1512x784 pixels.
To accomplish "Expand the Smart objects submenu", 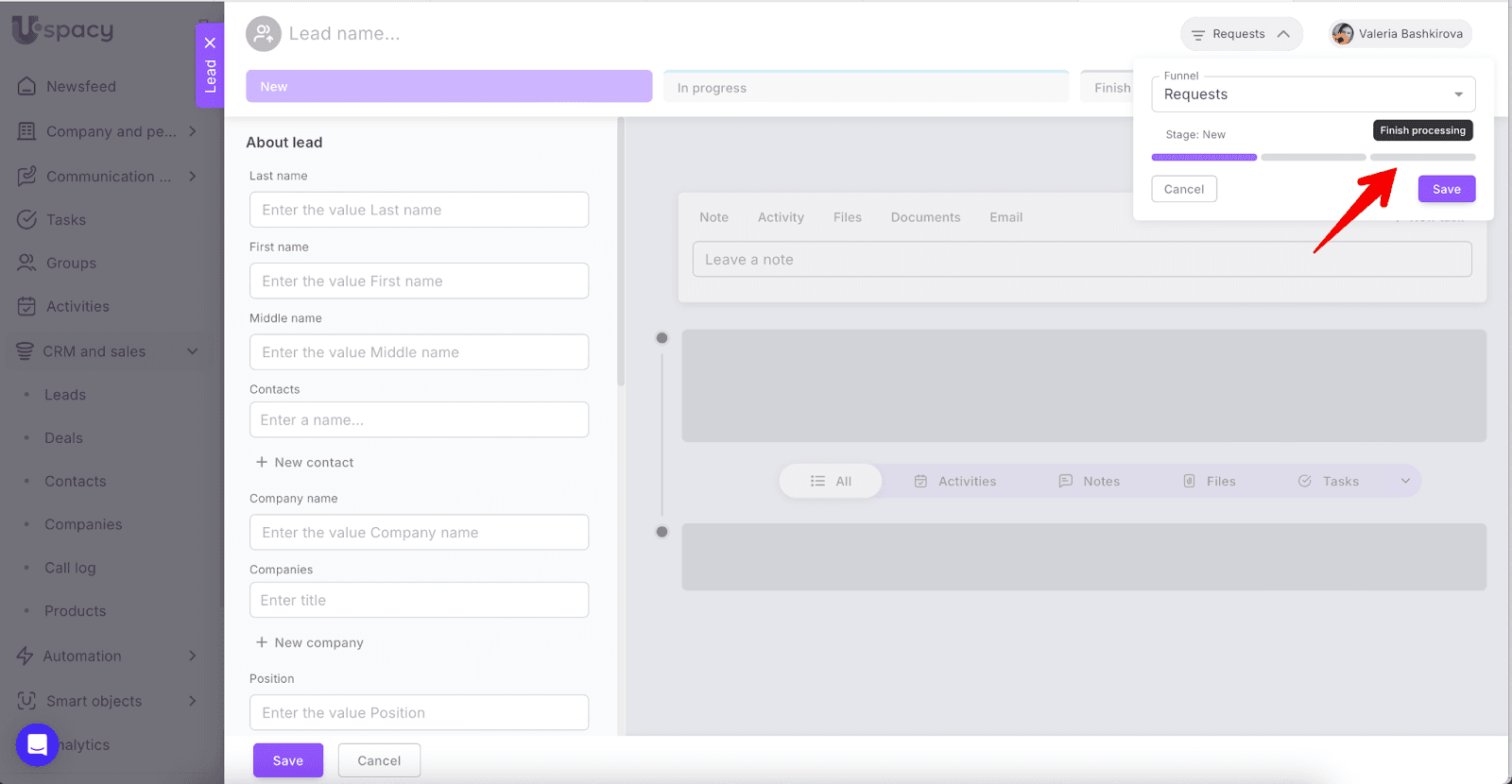I will (x=193, y=701).
